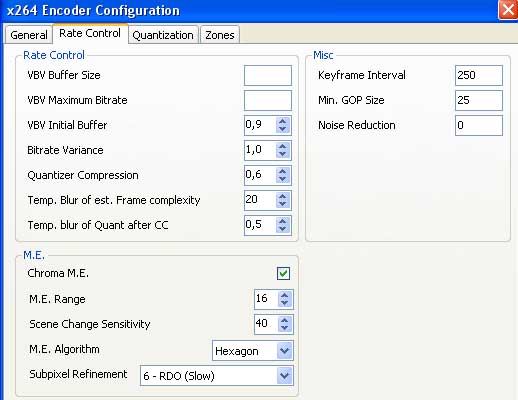The width and height of the screenshot is (518, 400).
Task: Open the Quantization tab
Action: click(x=163, y=35)
